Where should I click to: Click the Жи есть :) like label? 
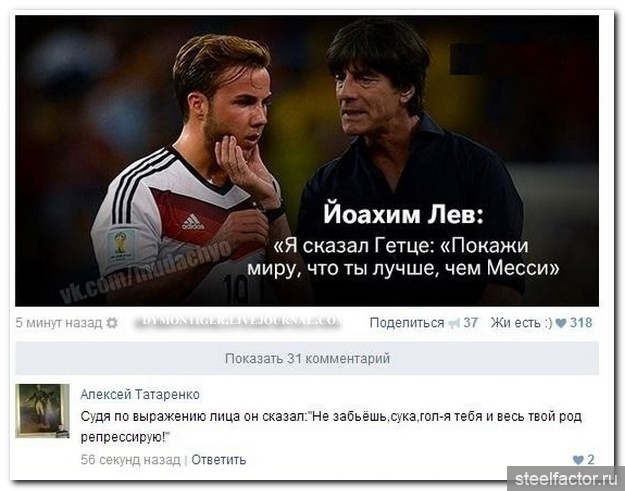click(521, 322)
